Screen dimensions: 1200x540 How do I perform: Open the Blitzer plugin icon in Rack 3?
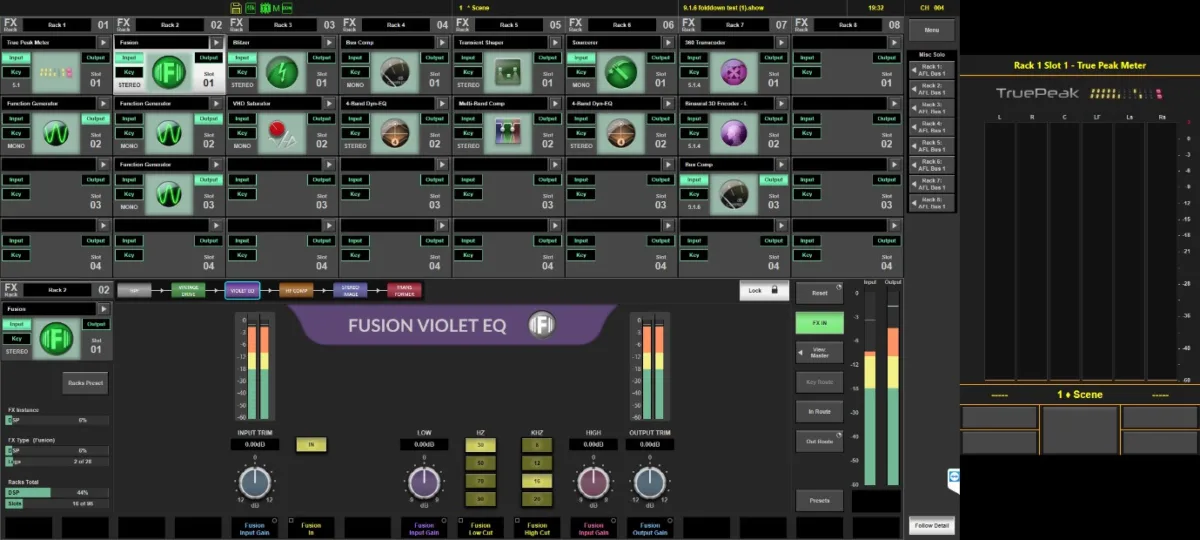(281, 73)
